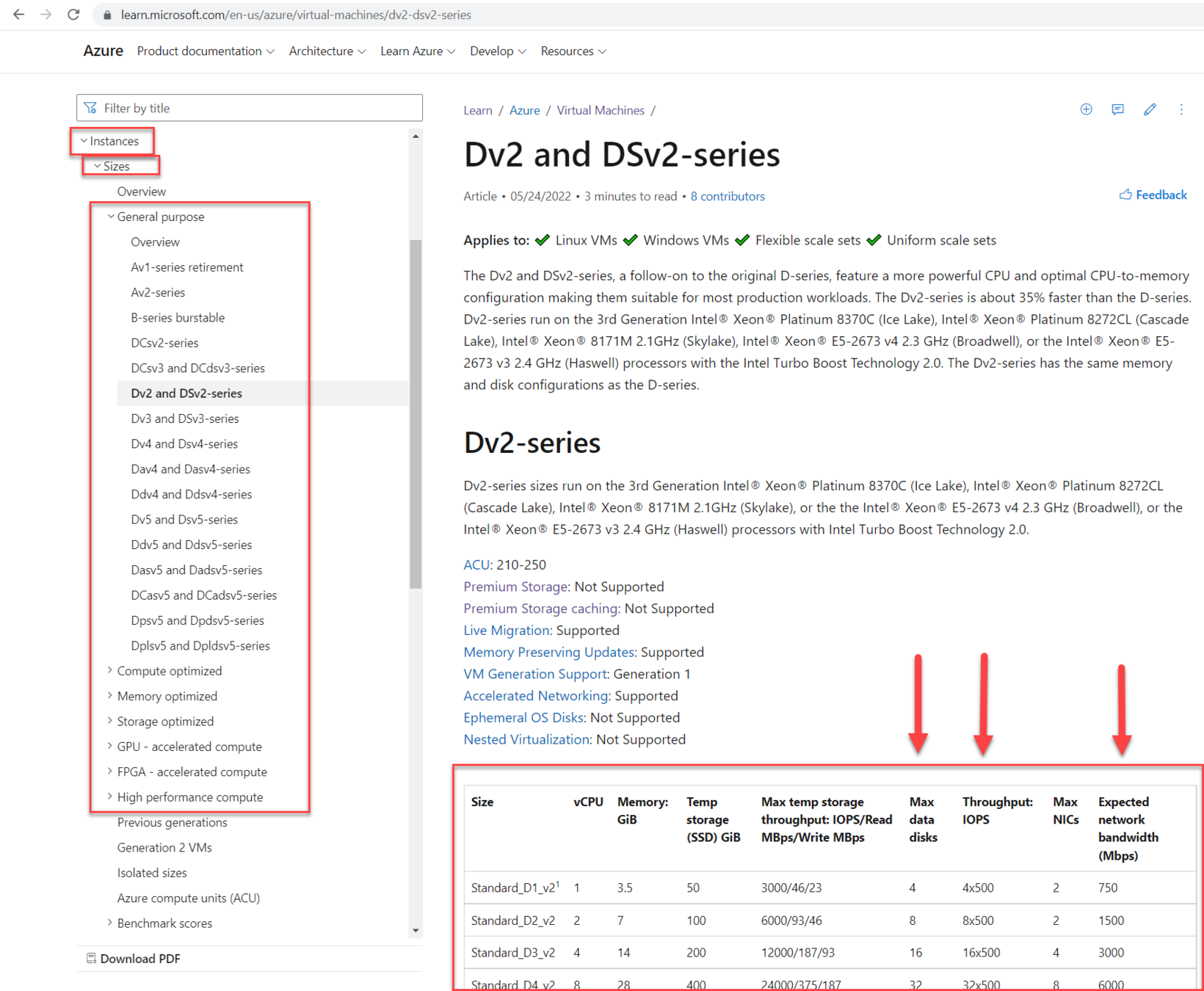This screenshot has width=1204, height=991.
Task: Open Product documentation dropdown menu
Action: point(206,51)
